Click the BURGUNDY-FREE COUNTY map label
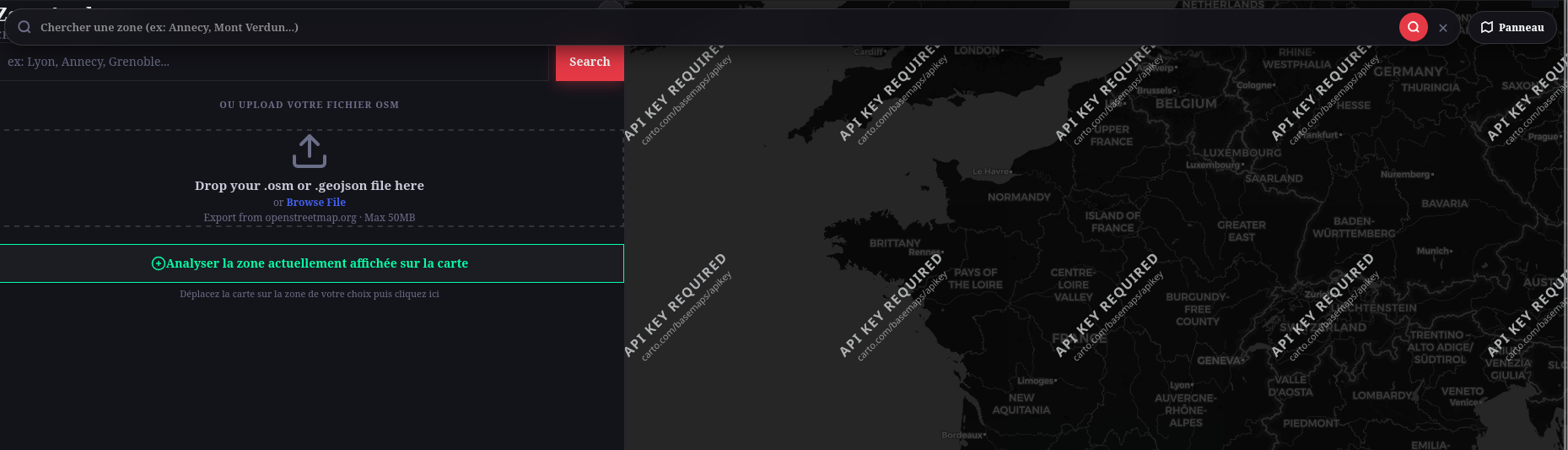1568x450 pixels. coord(1198,309)
